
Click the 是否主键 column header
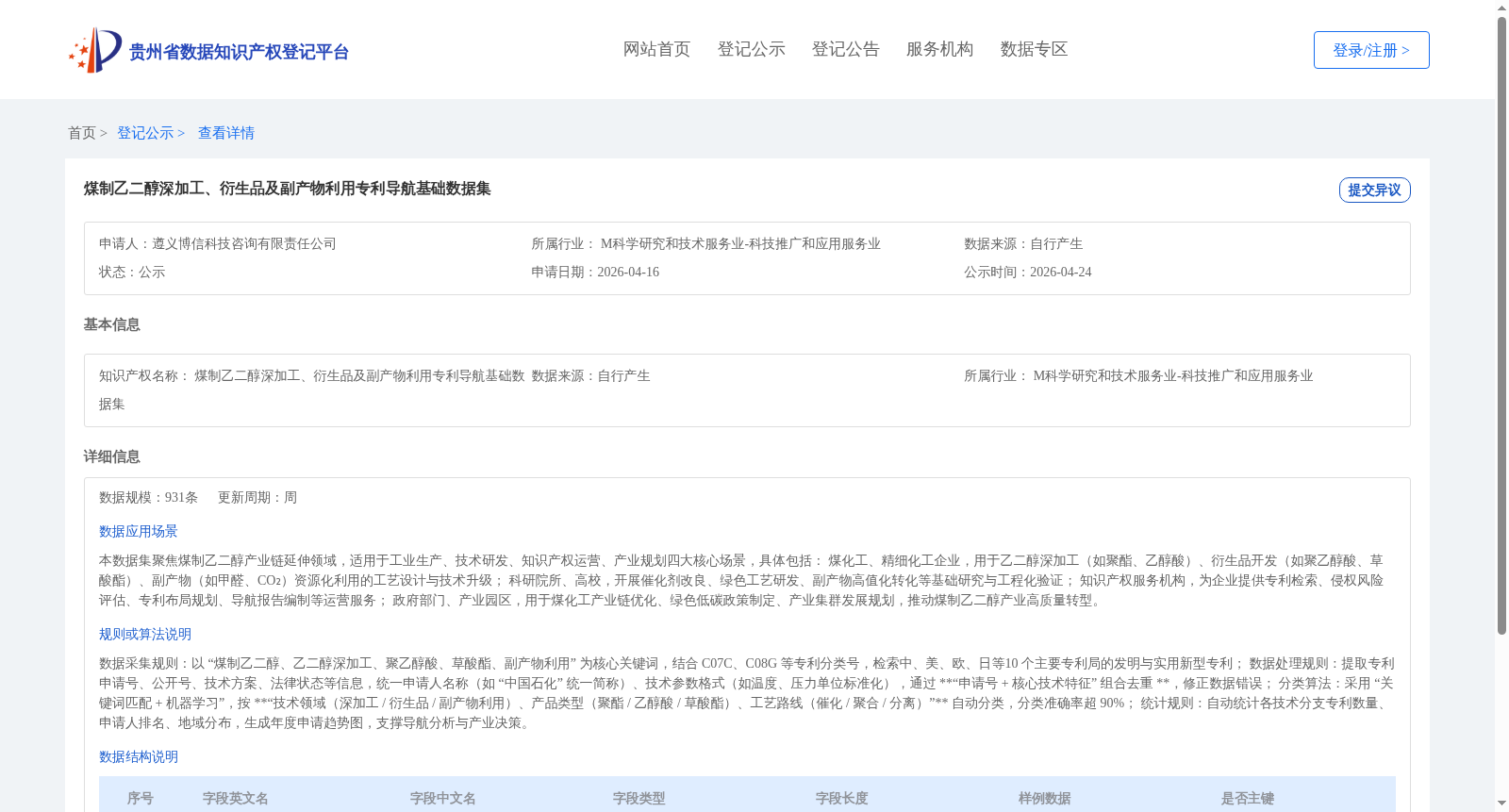pos(1248,798)
